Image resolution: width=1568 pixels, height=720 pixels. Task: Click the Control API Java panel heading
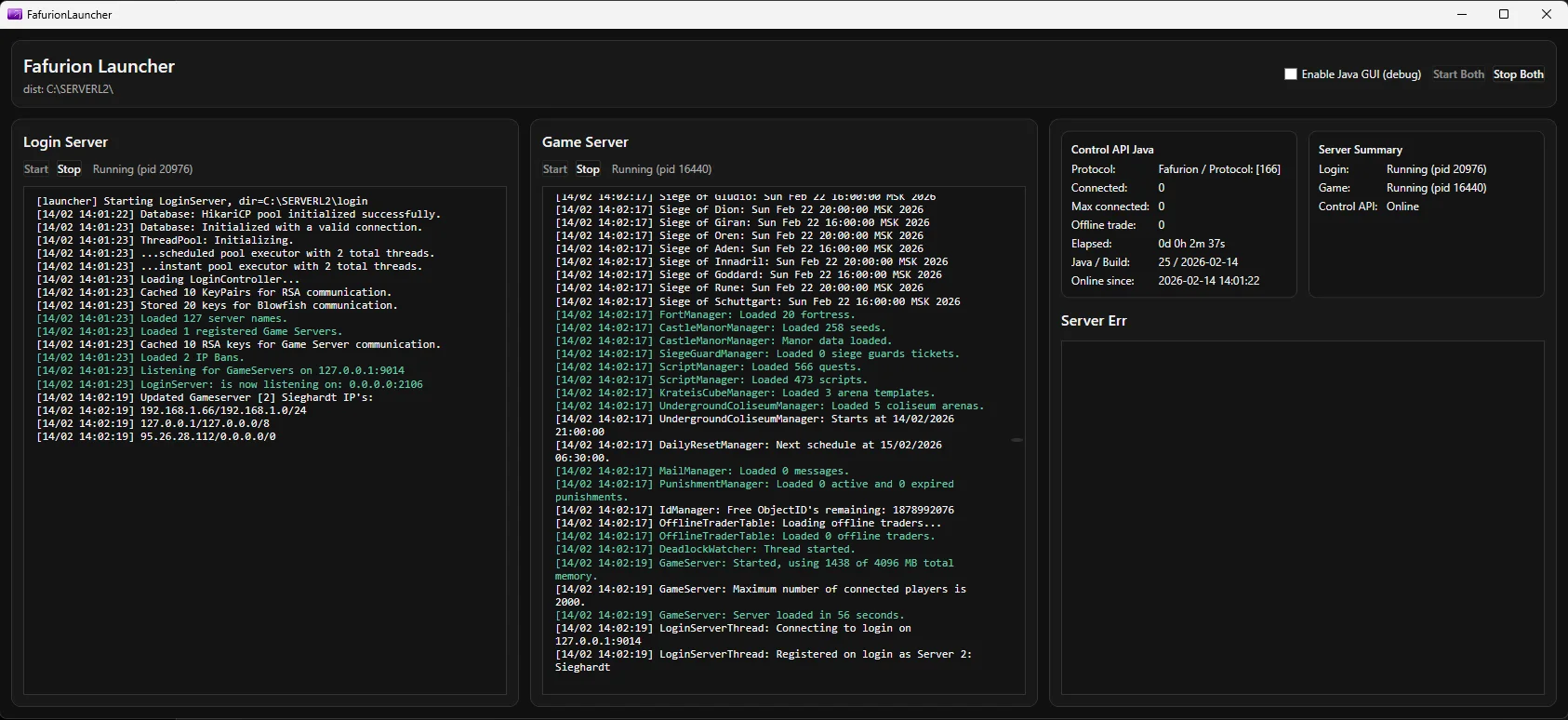coord(1112,150)
